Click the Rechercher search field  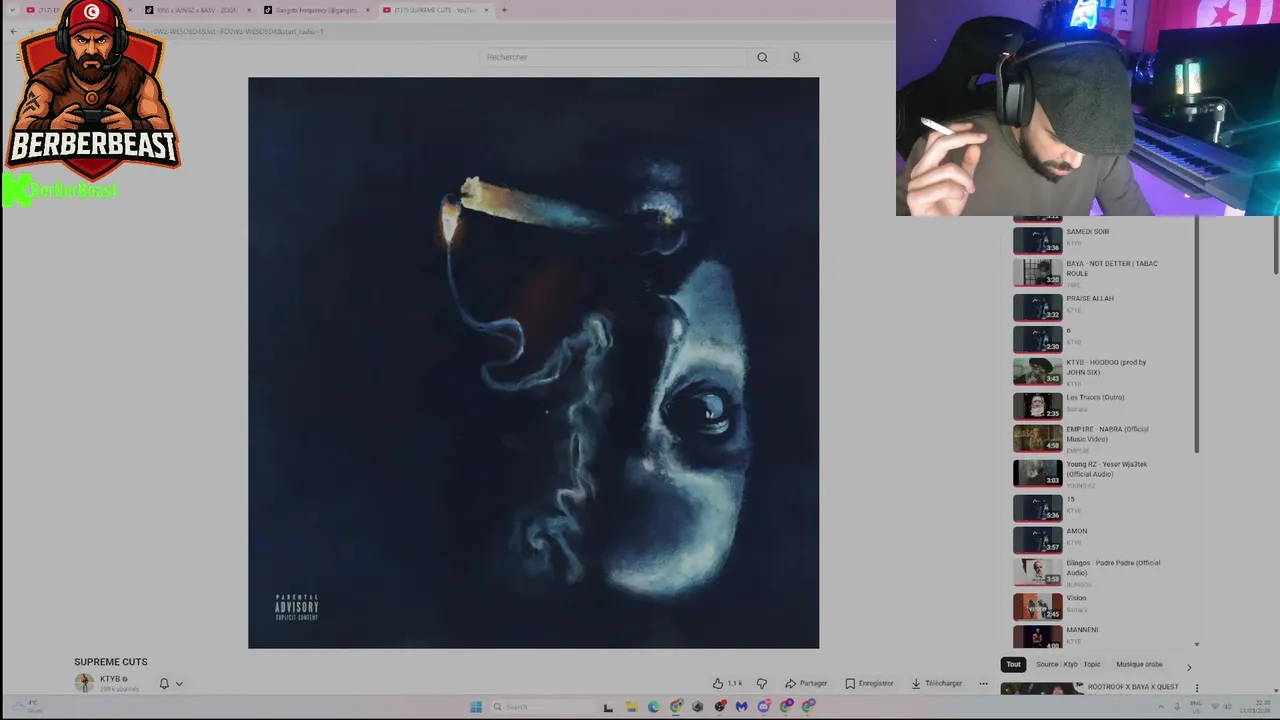[x=614, y=57]
